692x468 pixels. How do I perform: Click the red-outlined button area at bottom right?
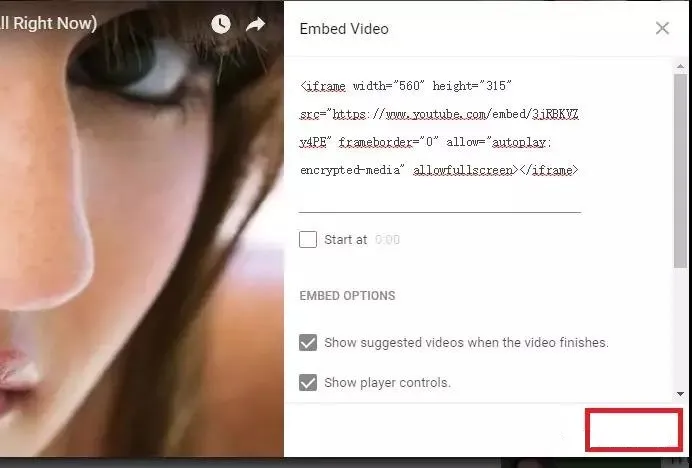pos(634,430)
